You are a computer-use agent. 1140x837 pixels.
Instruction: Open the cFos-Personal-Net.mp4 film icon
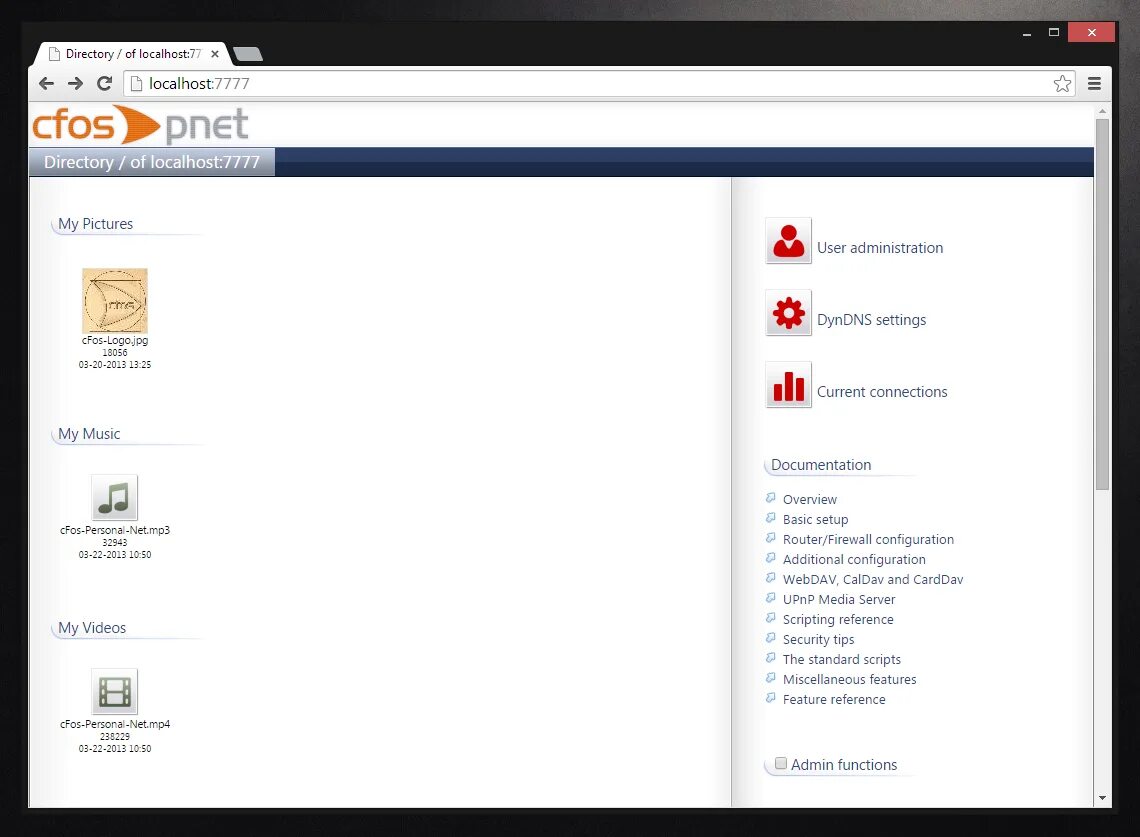click(x=114, y=692)
